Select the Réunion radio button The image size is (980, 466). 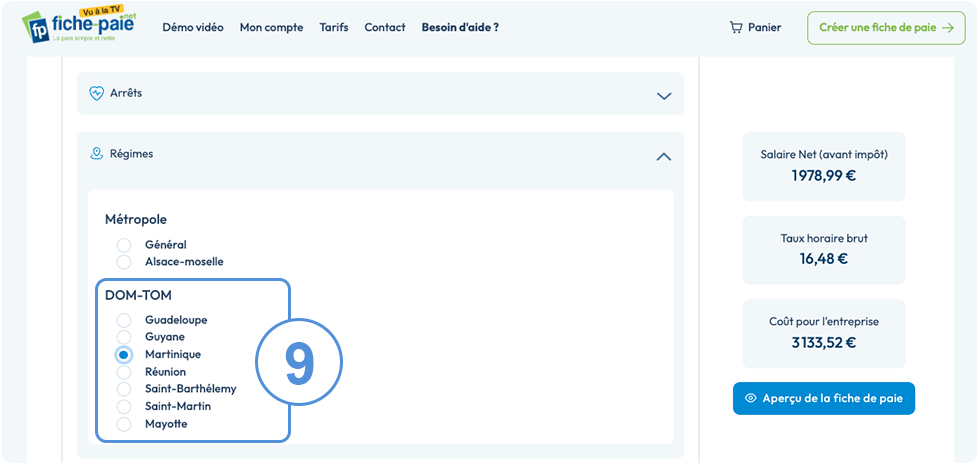tap(124, 372)
